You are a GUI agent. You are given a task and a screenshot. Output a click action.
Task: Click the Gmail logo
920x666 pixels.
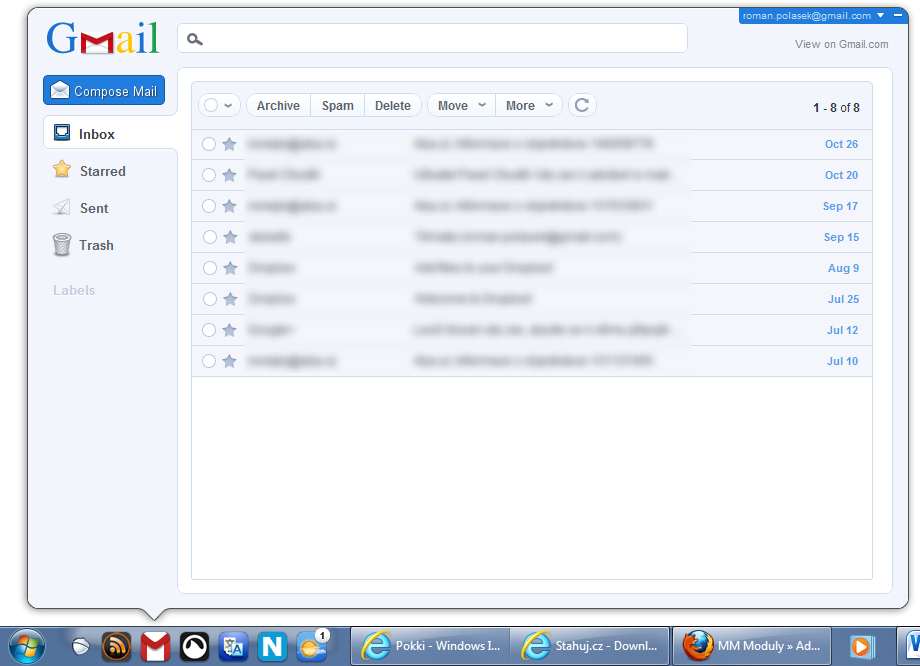pyautogui.click(x=103, y=38)
